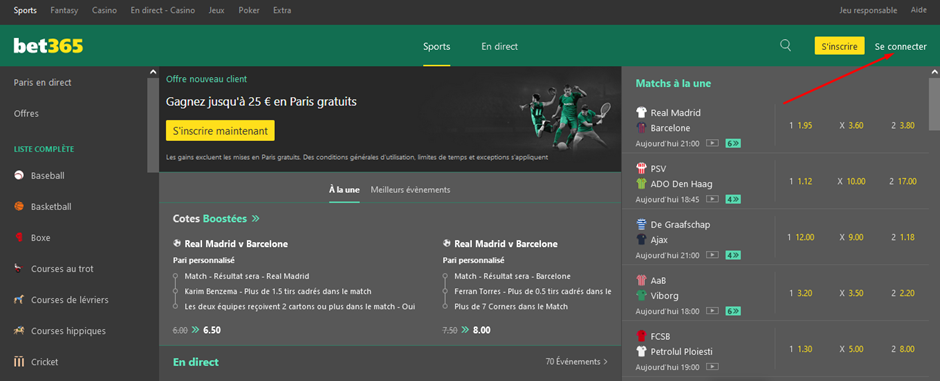
Task: Click the Cricket wickets icon
Action: point(19,362)
